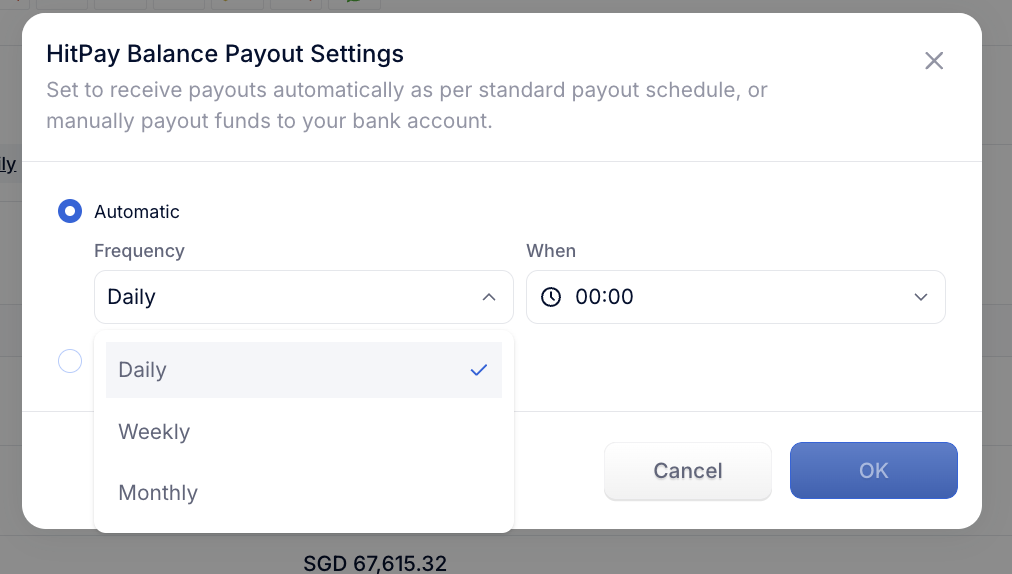This screenshot has height=574, width=1012.
Task: Expand the When time chevron arrow
Action: click(x=920, y=297)
